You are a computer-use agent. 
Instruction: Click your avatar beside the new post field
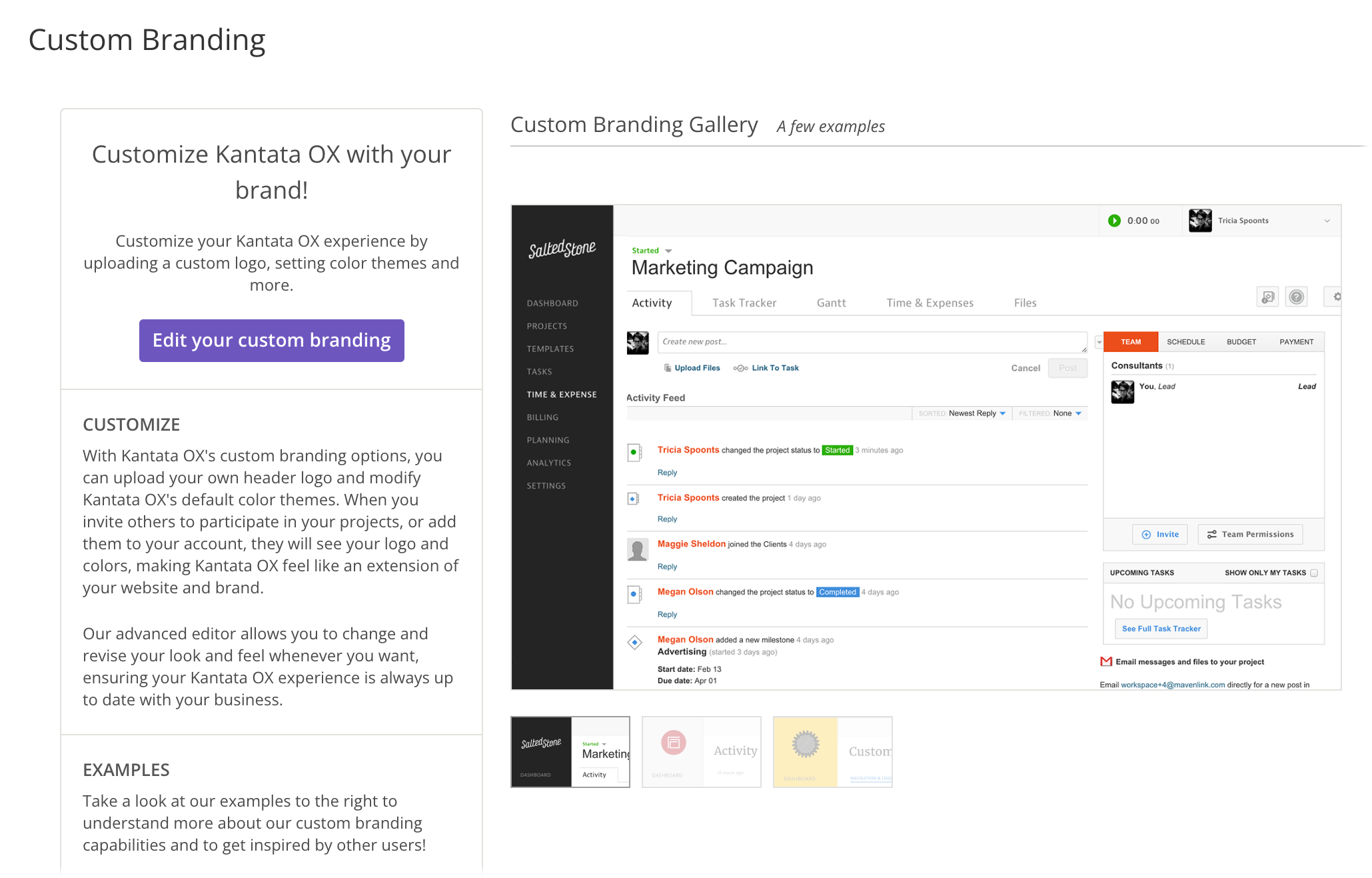pos(638,343)
